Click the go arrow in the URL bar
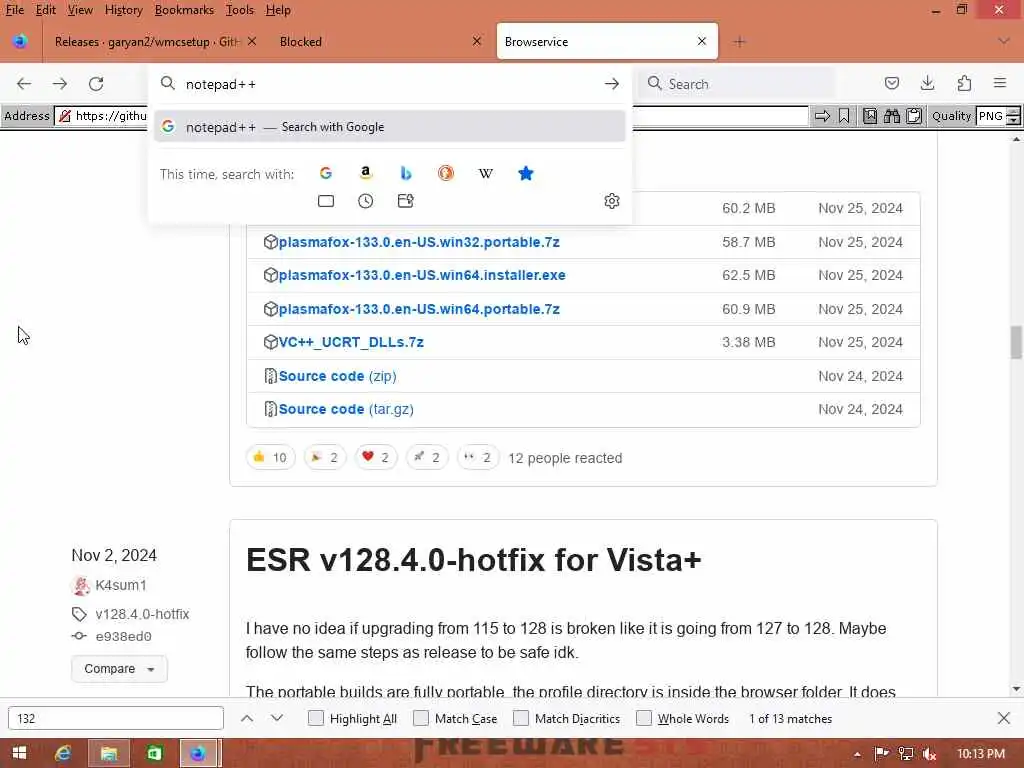 point(612,84)
